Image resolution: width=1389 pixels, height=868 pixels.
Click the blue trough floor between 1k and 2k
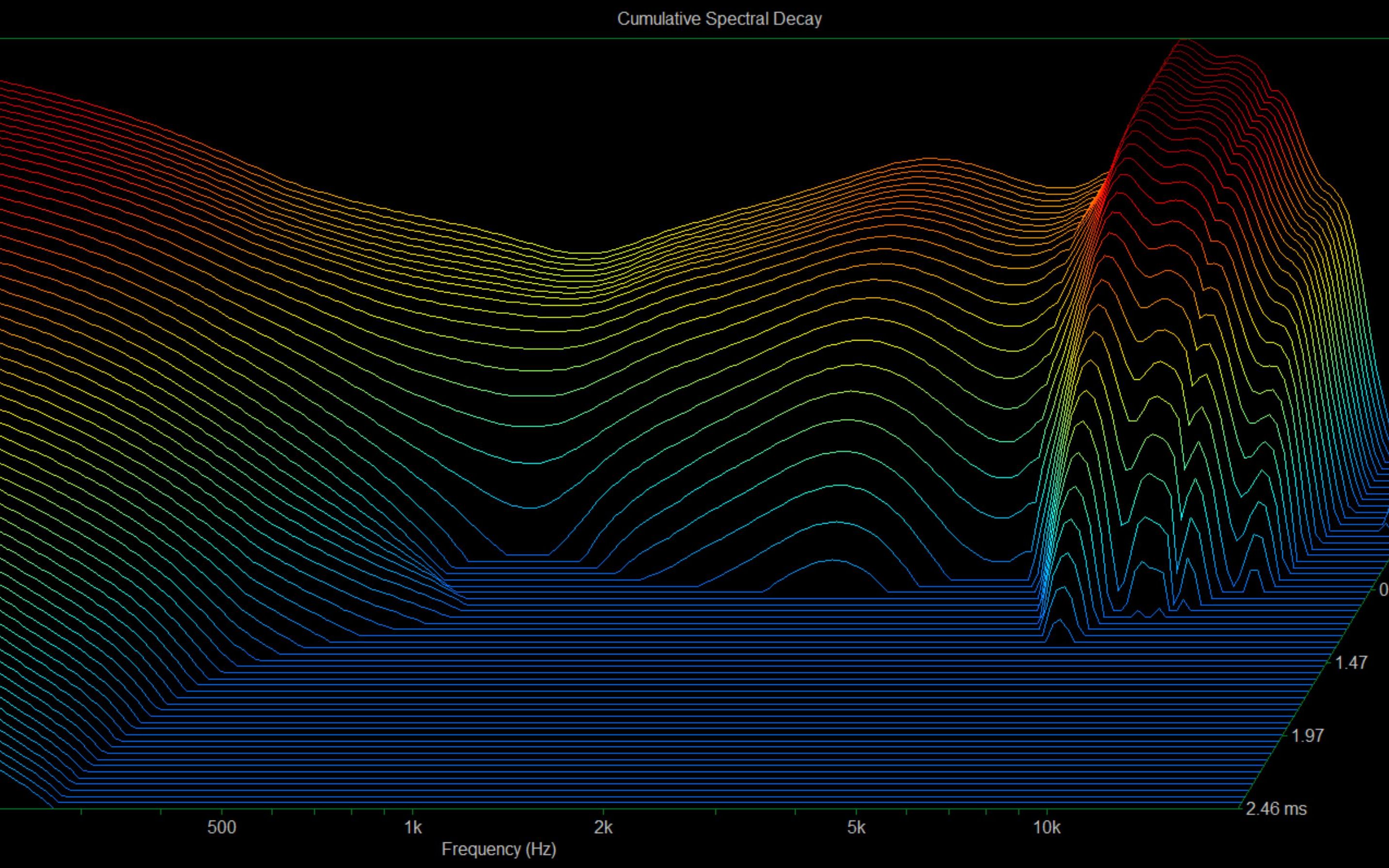coord(528,555)
